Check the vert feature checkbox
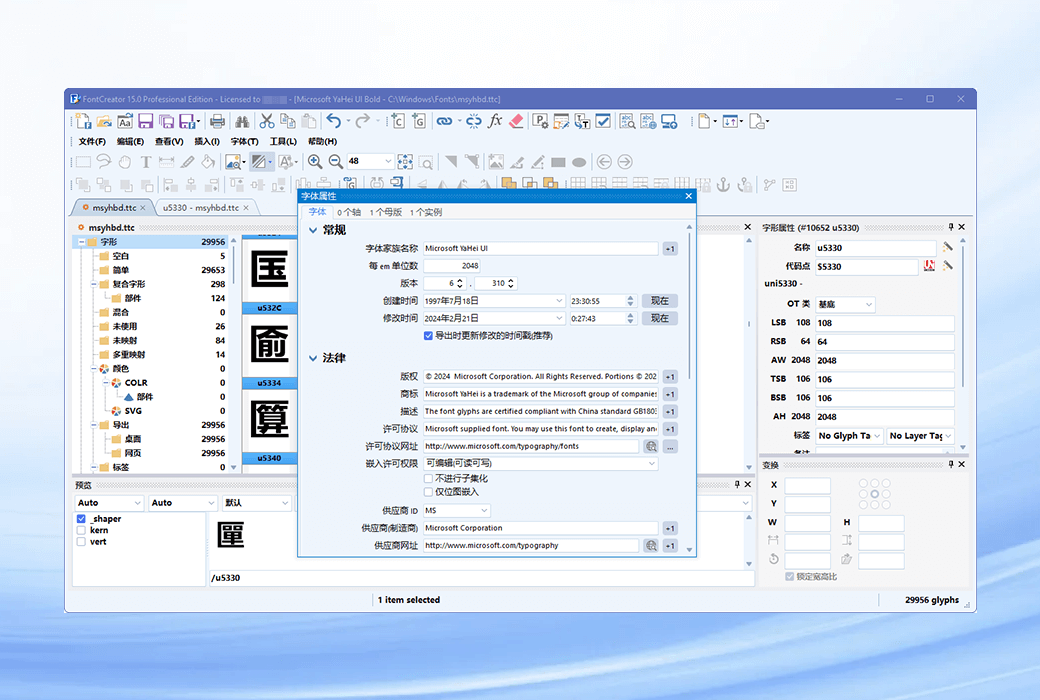This screenshot has width=1040, height=700. tap(81, 541)
